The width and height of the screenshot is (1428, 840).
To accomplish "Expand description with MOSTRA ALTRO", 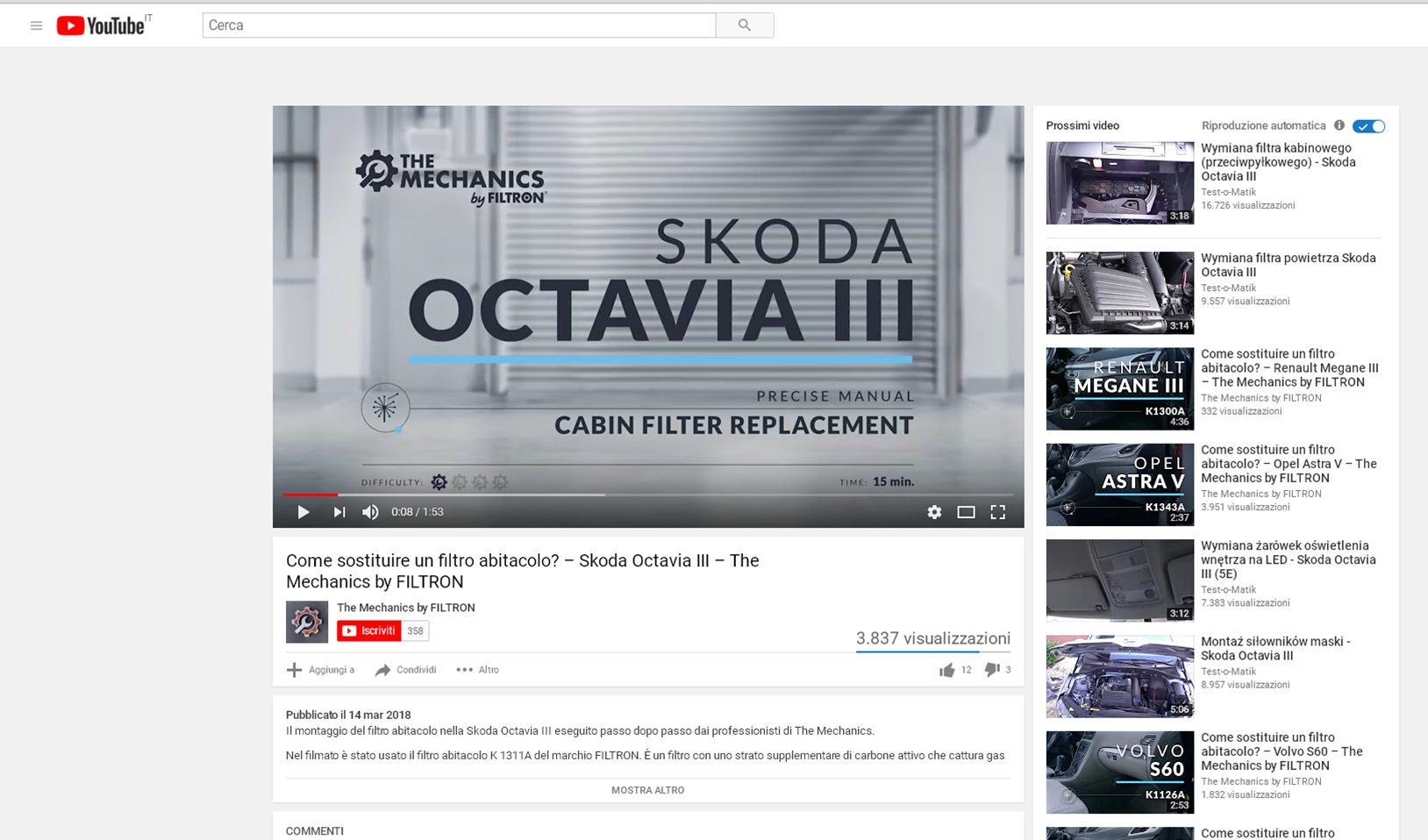I will click(x=647, y=790).
